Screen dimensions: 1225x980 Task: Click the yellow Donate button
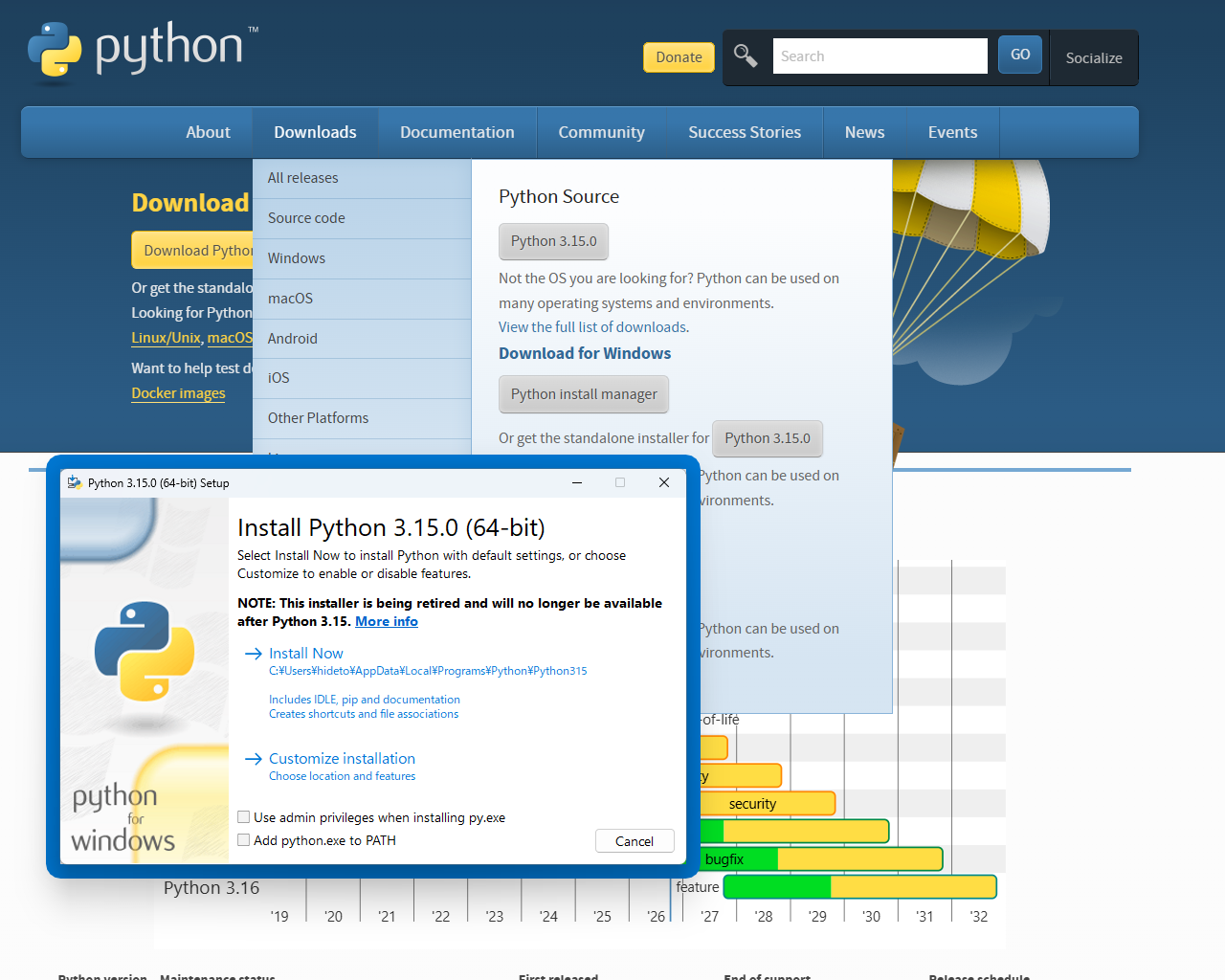(679, 57)
